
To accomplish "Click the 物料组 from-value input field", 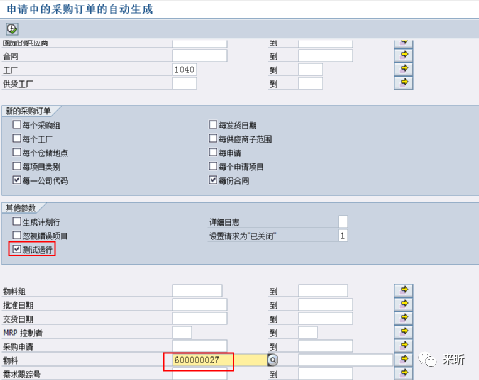I will coord(197,291).
